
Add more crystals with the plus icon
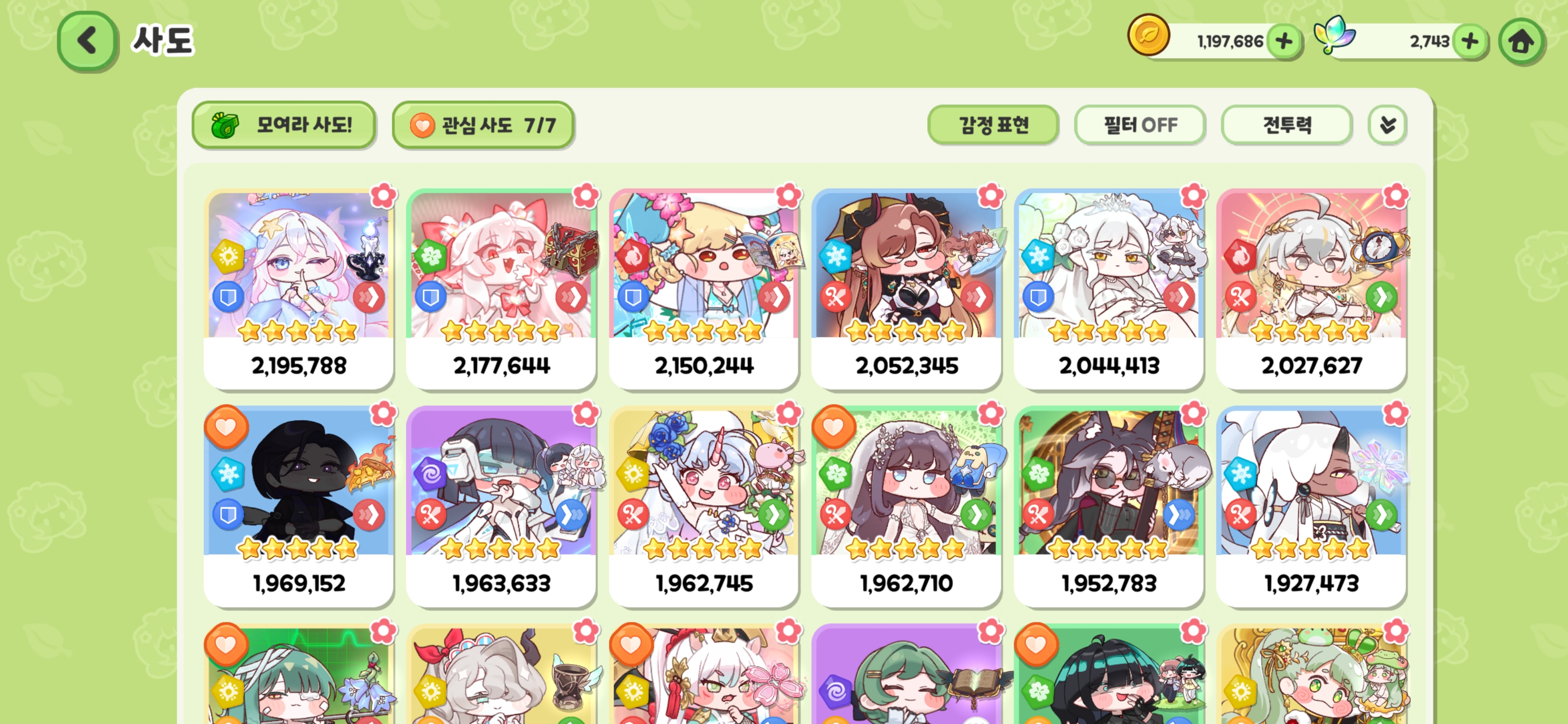(x=1470, y=41)
